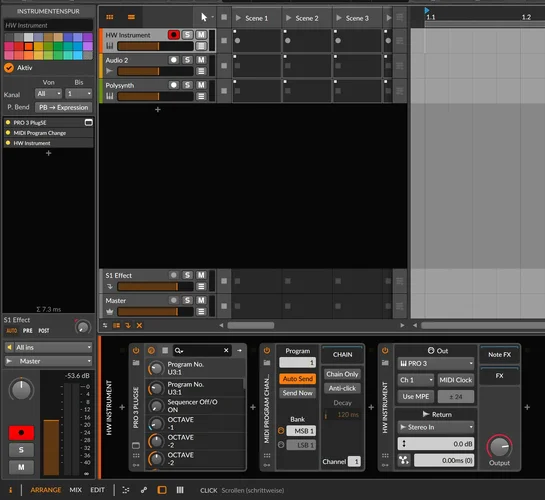Image resolution: width=545 pixels, height=500 pixels.
Task: Mute the Master track
Action: pos(201,300)
